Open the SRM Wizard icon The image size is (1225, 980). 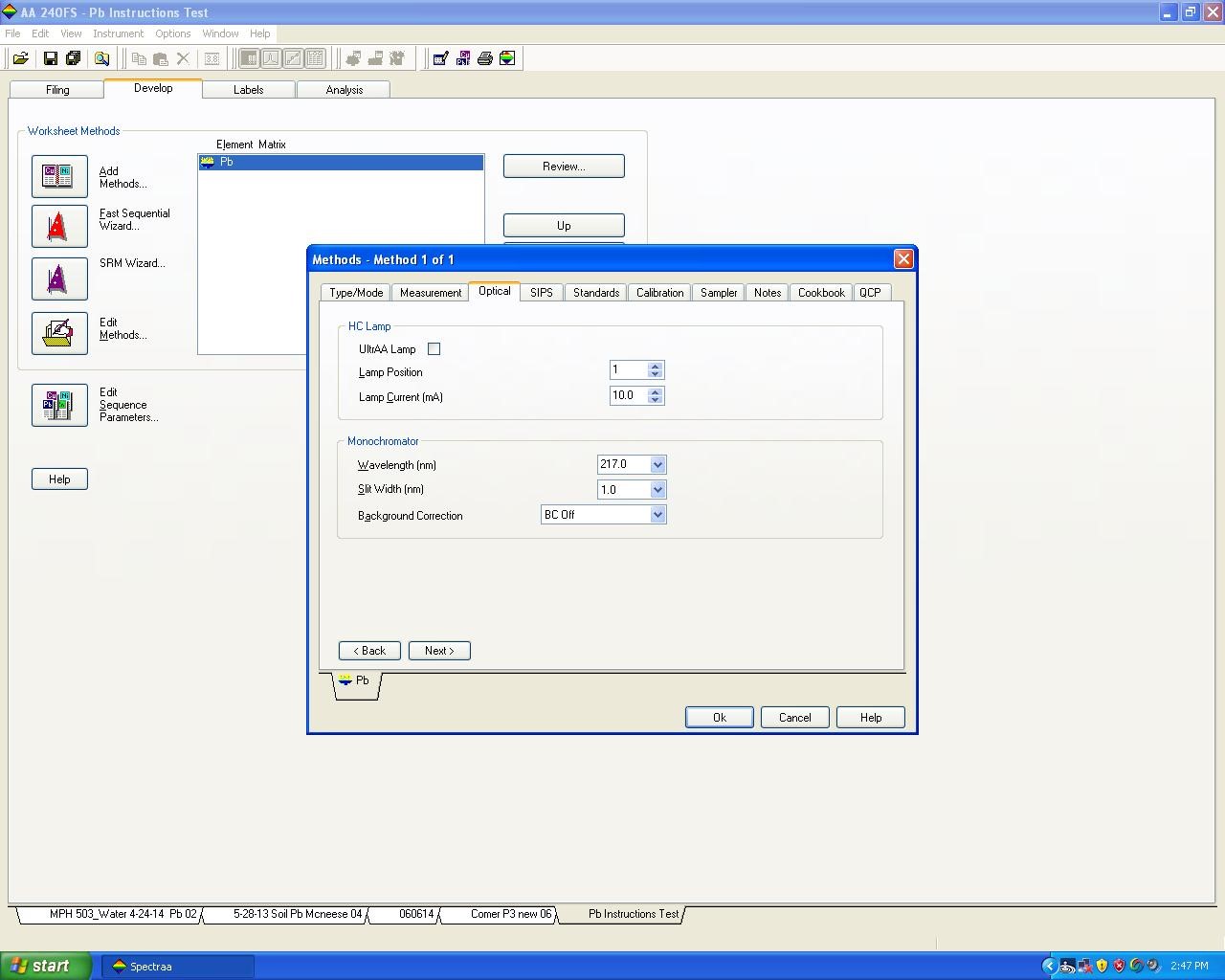59,278
